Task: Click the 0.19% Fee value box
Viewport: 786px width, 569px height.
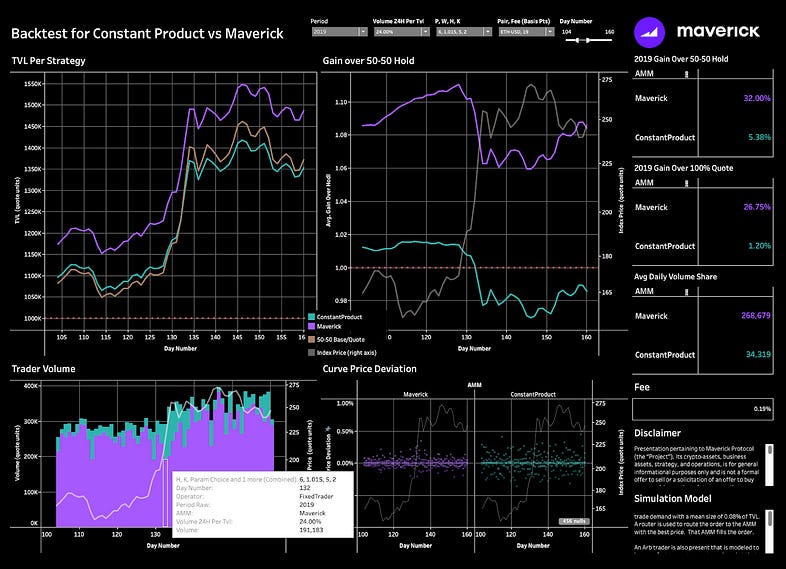Action: [x=702, y=409]
